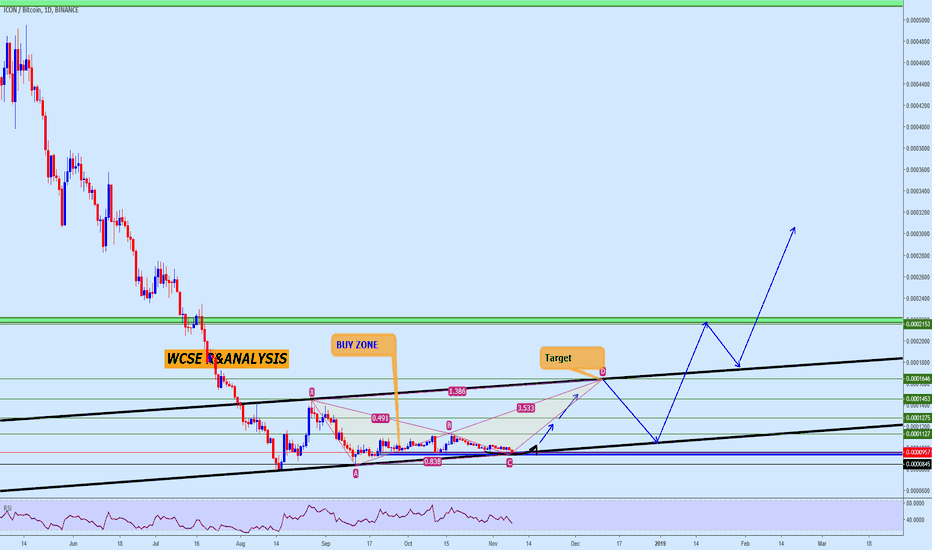Click the 0.0001275 price level tag
Image resolution: width=932 pixels, height=550 pixels.
pyautogui.click(x=917, y=418)
